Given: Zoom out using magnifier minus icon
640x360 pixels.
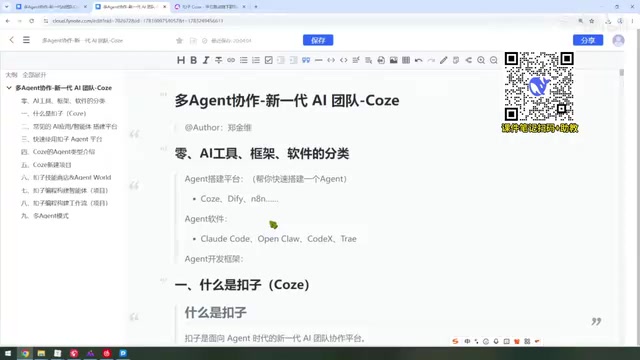Looking at the screenshot, I should (494, 60).
